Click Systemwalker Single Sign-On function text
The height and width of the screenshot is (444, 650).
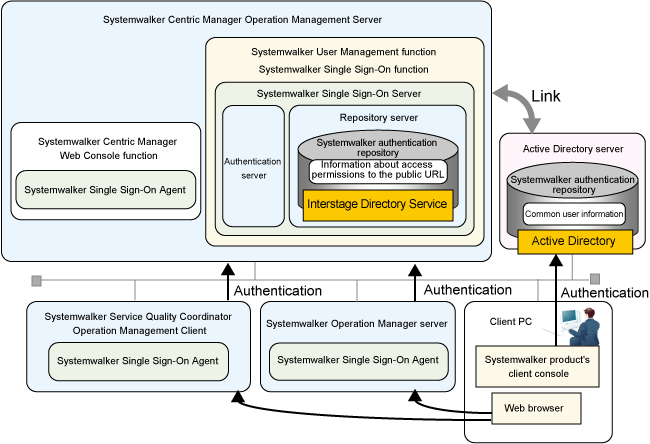click(344, 69)
